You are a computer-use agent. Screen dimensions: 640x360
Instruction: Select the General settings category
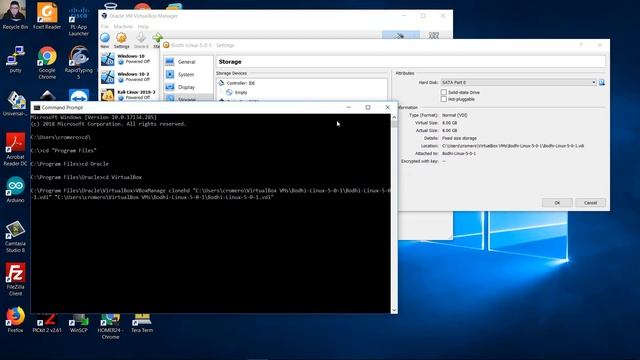(188, 62)
